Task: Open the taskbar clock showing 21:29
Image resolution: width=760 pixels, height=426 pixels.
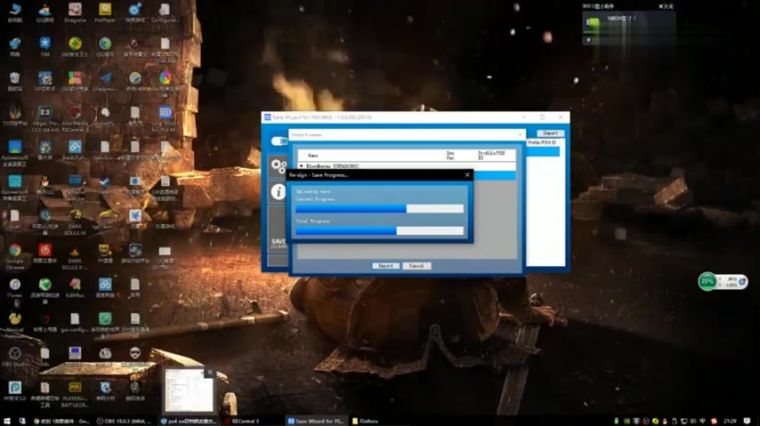Action: coord(730,421)
